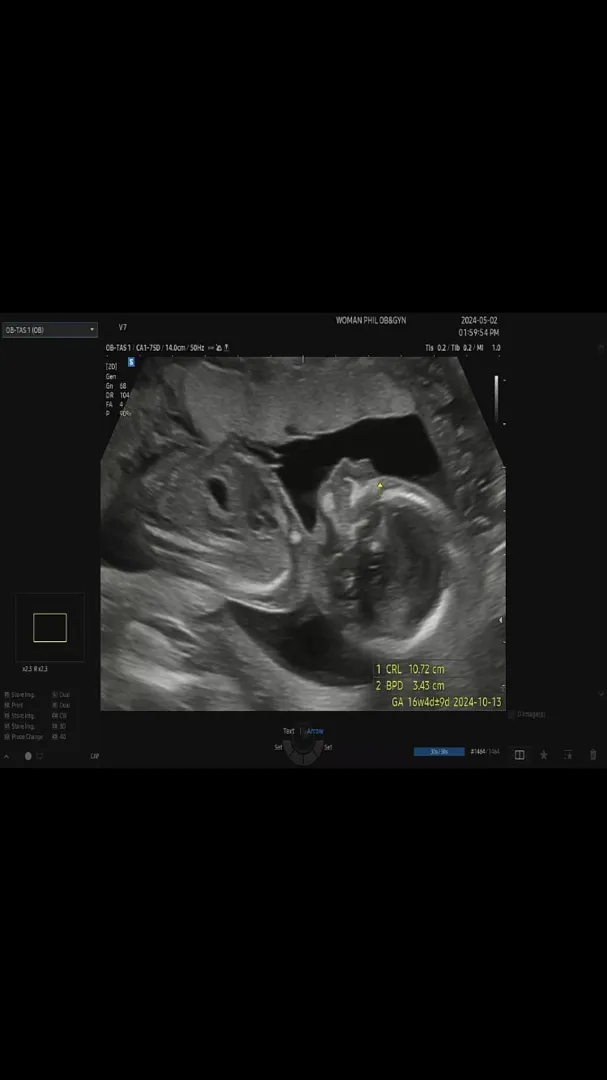Click the yellow arrow marker on ultrasound
This screenshot has width=607, height=1080.
pyautogui.click(x=380, y=487)
